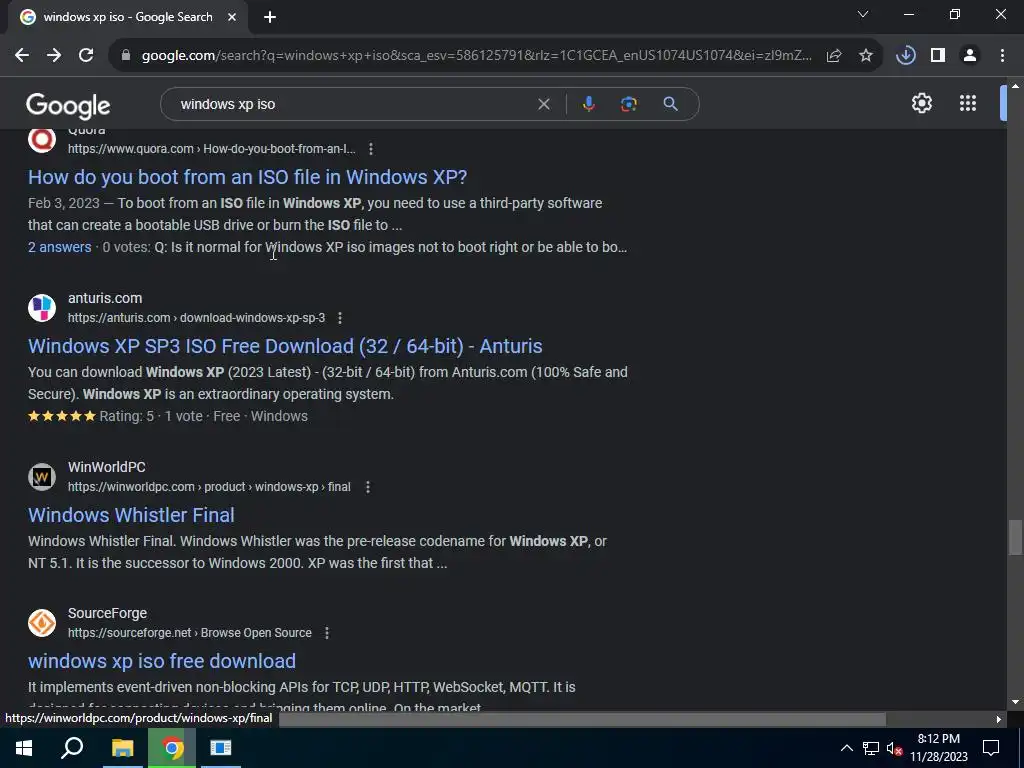This screenshot has height=768, width=1024.
Task: Open a new browser tab
Action: 270,18
